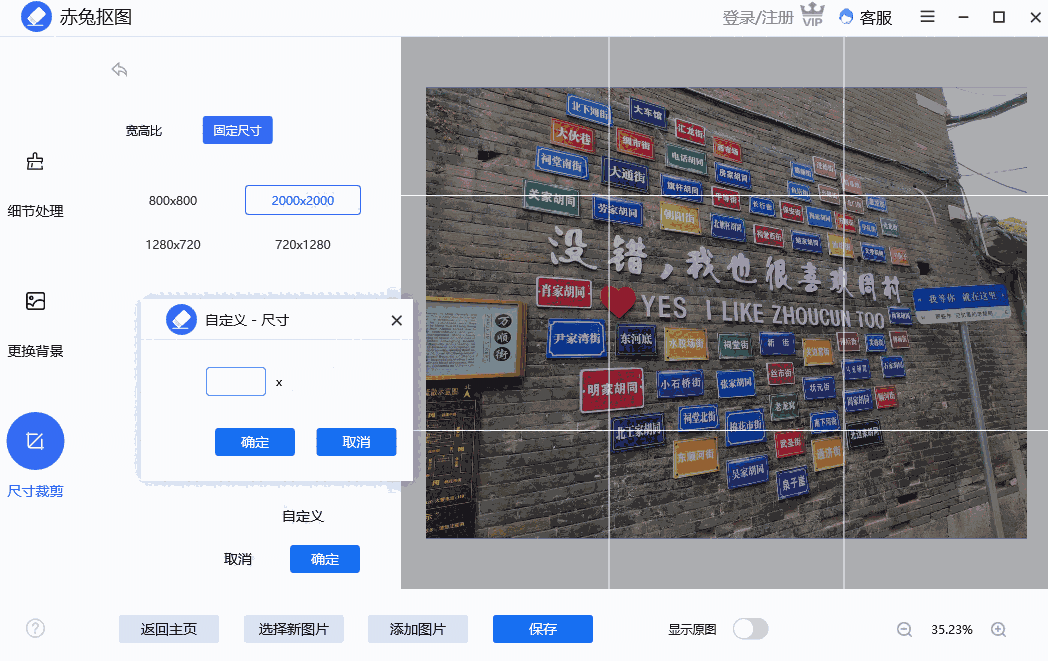Click the custom size input field
The height and width of the screenshot is (661, 1048).
click(x=236, y=382)
